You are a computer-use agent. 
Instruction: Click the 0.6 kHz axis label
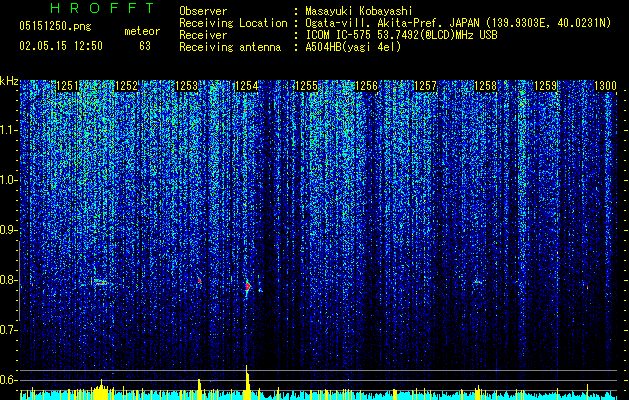click(9, 380)
